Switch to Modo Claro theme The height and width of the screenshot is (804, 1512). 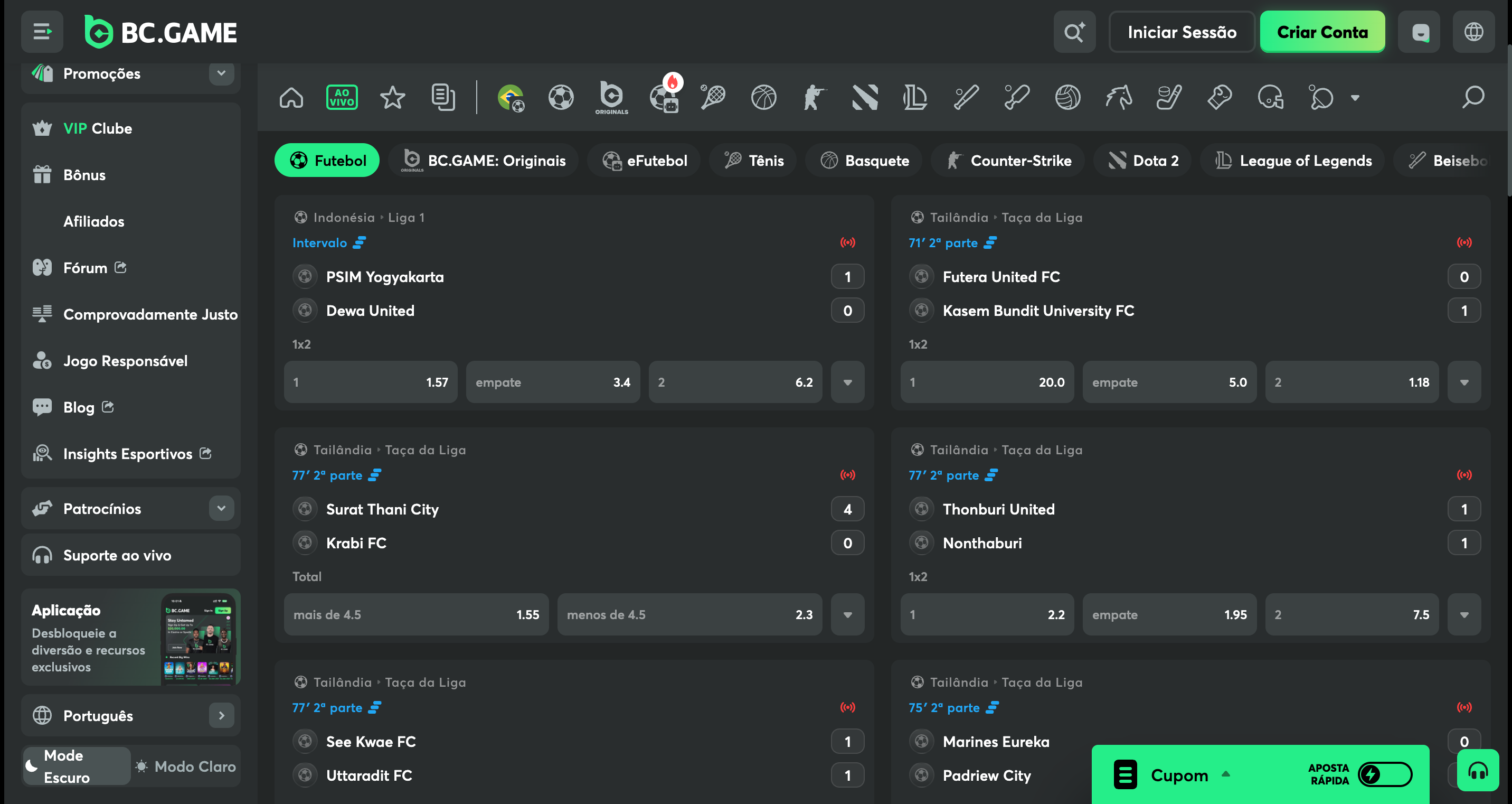coord(186,766)
